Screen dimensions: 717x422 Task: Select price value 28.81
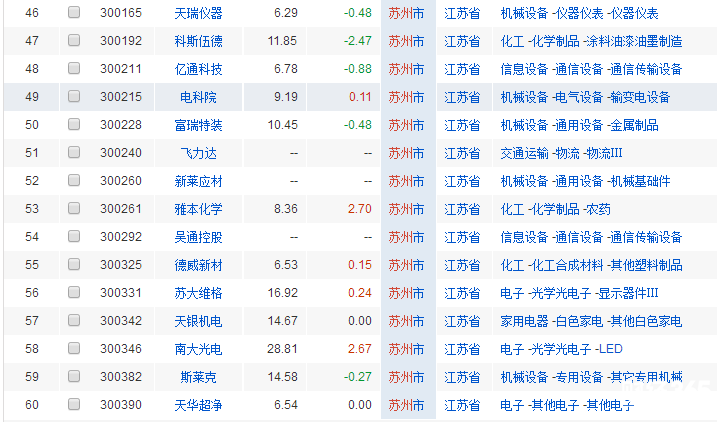click(x=282, y=349)
